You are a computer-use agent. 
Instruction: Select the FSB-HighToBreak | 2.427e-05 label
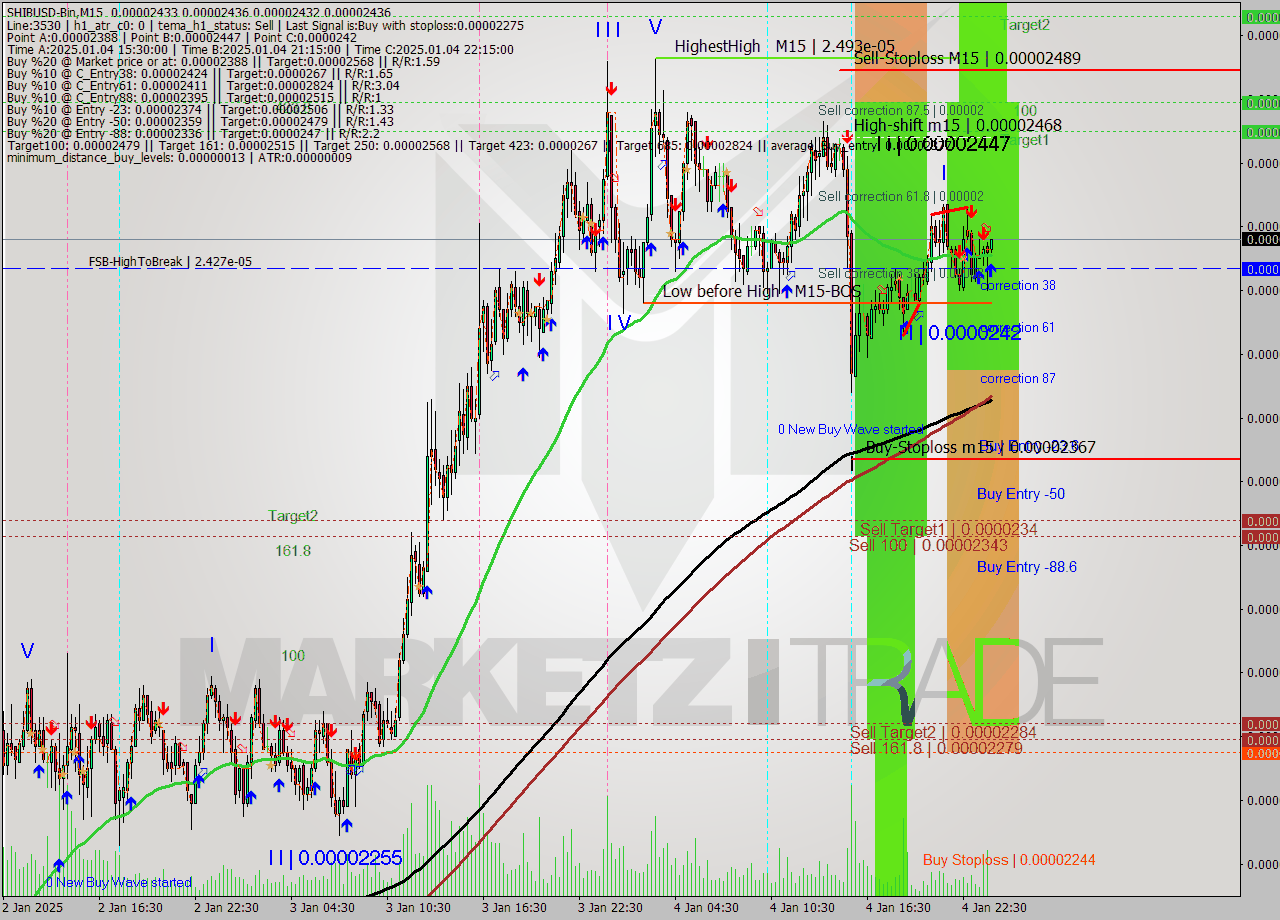(170, 262)
